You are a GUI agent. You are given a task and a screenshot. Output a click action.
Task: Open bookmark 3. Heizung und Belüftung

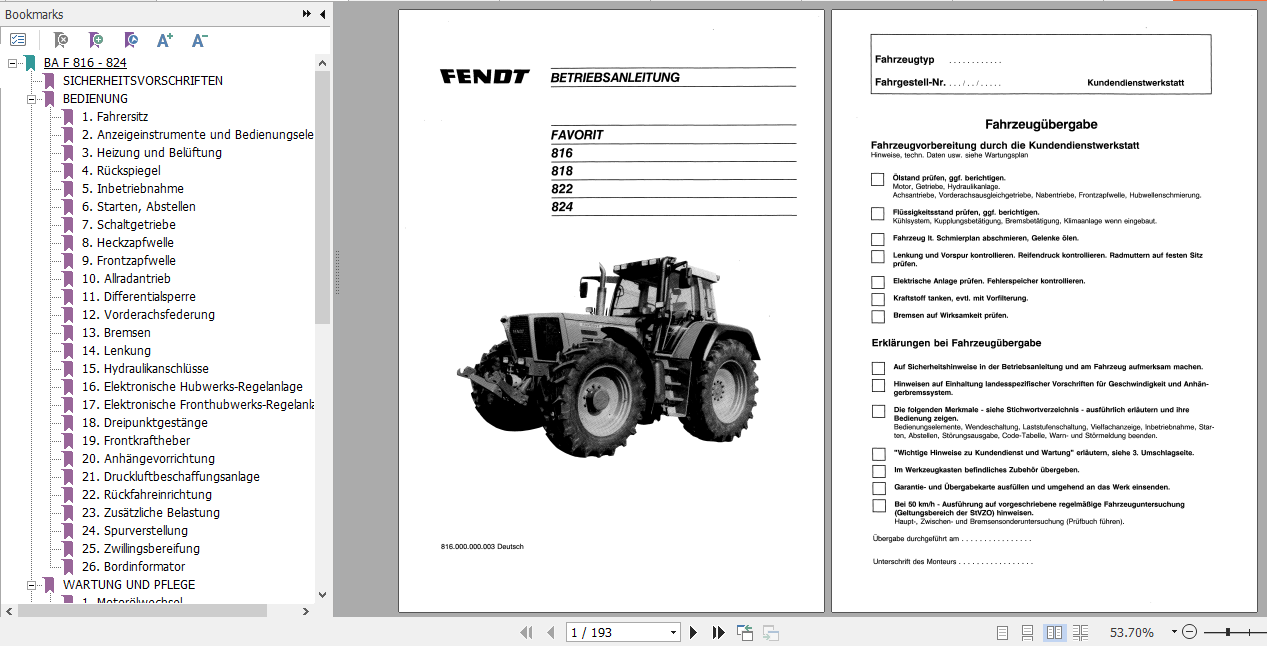click(x=152, y=153)
